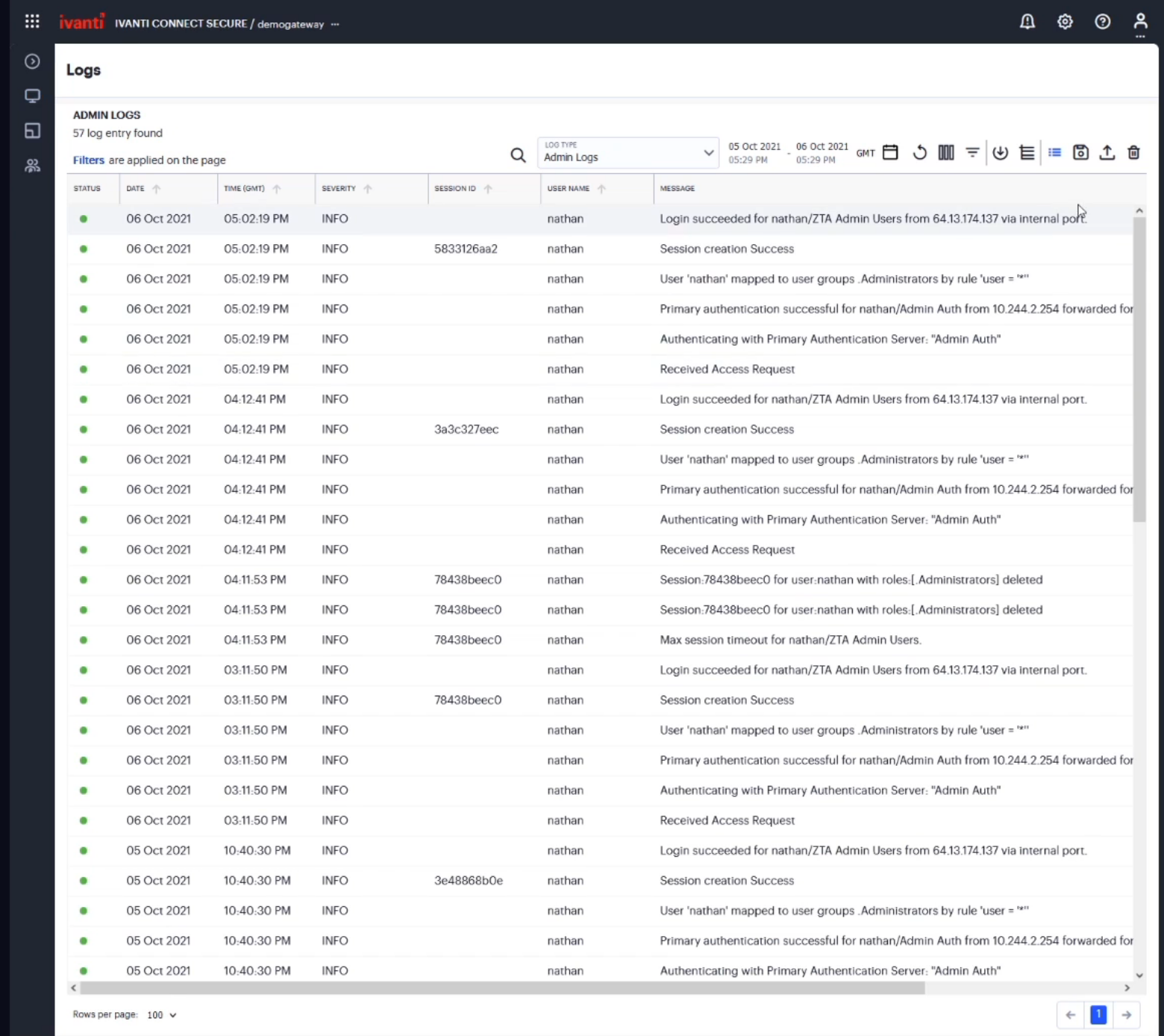1164x1036 pixels.
Task: Delete logs using trash icon
Action: click(1133, 152)
